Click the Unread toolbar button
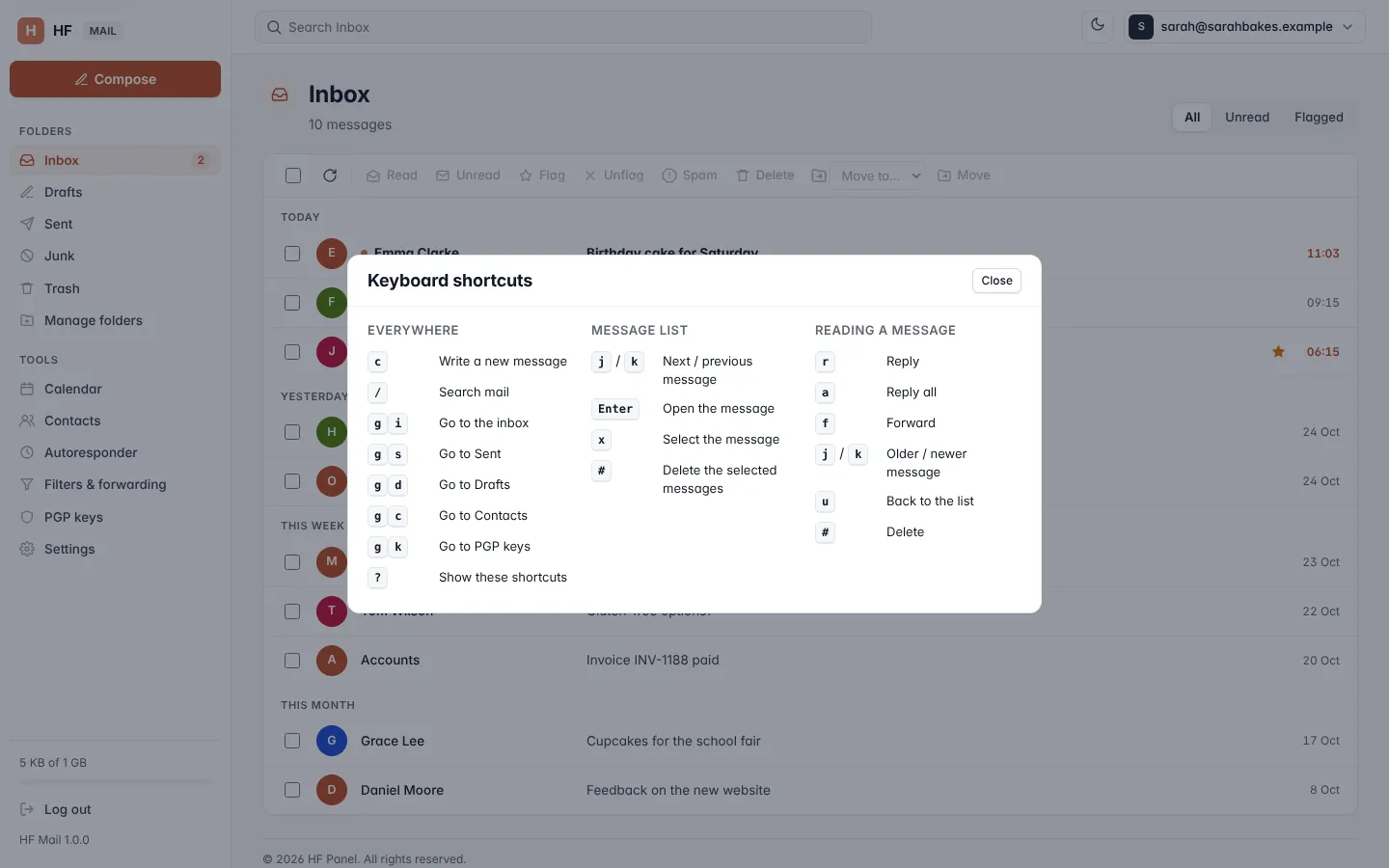 click(468, 176)
